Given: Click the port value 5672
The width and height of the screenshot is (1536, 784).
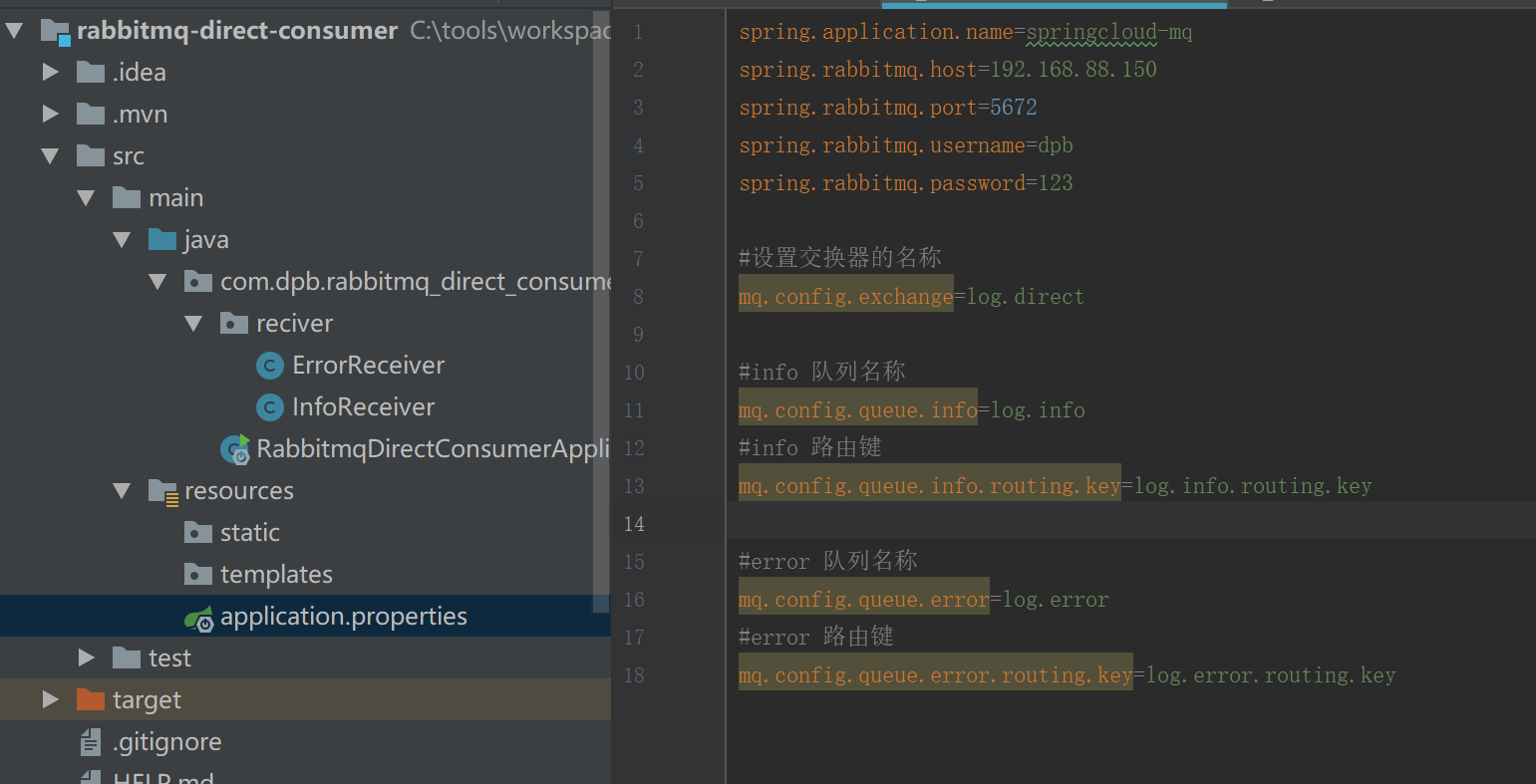Looking at the screenshot, I should [1014, 108].
